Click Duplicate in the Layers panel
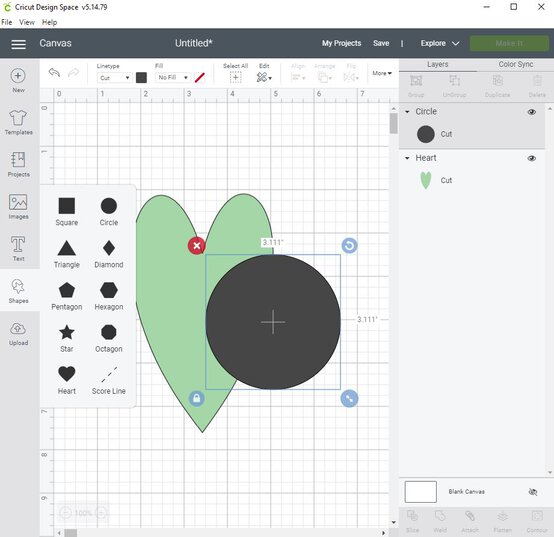The height and width of the screenshot is (537, 554). pyautogui.click(x=497, y=86)
